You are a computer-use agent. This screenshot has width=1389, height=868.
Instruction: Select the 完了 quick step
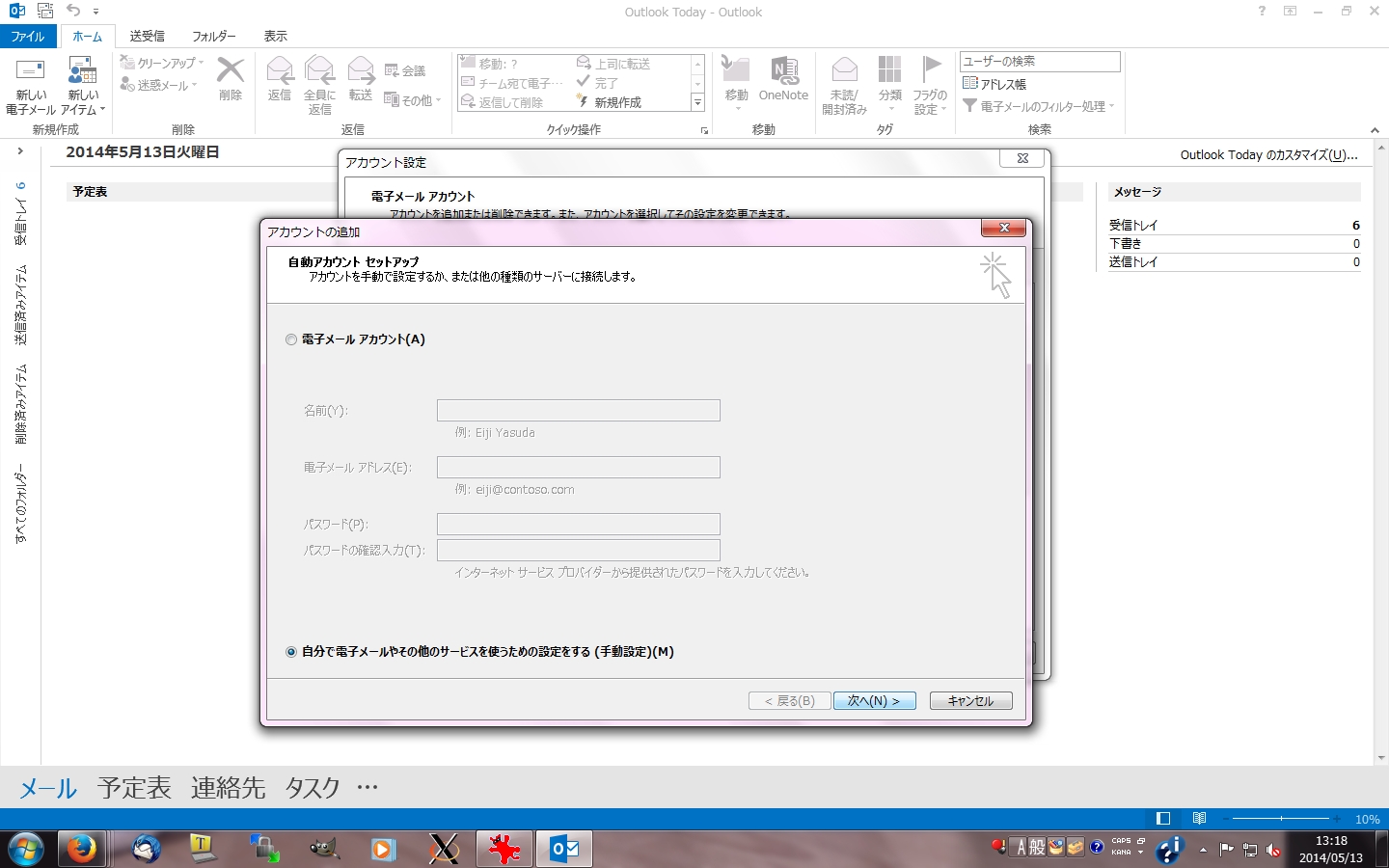click(597, 83)
